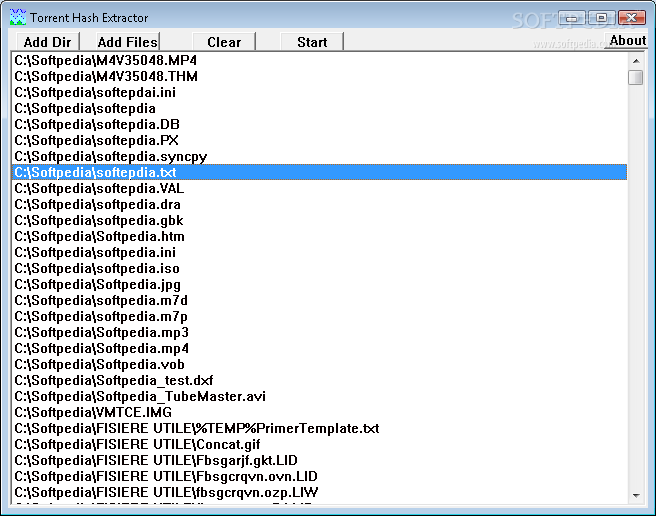Select the softepdia.PX entry

point(319,140)
